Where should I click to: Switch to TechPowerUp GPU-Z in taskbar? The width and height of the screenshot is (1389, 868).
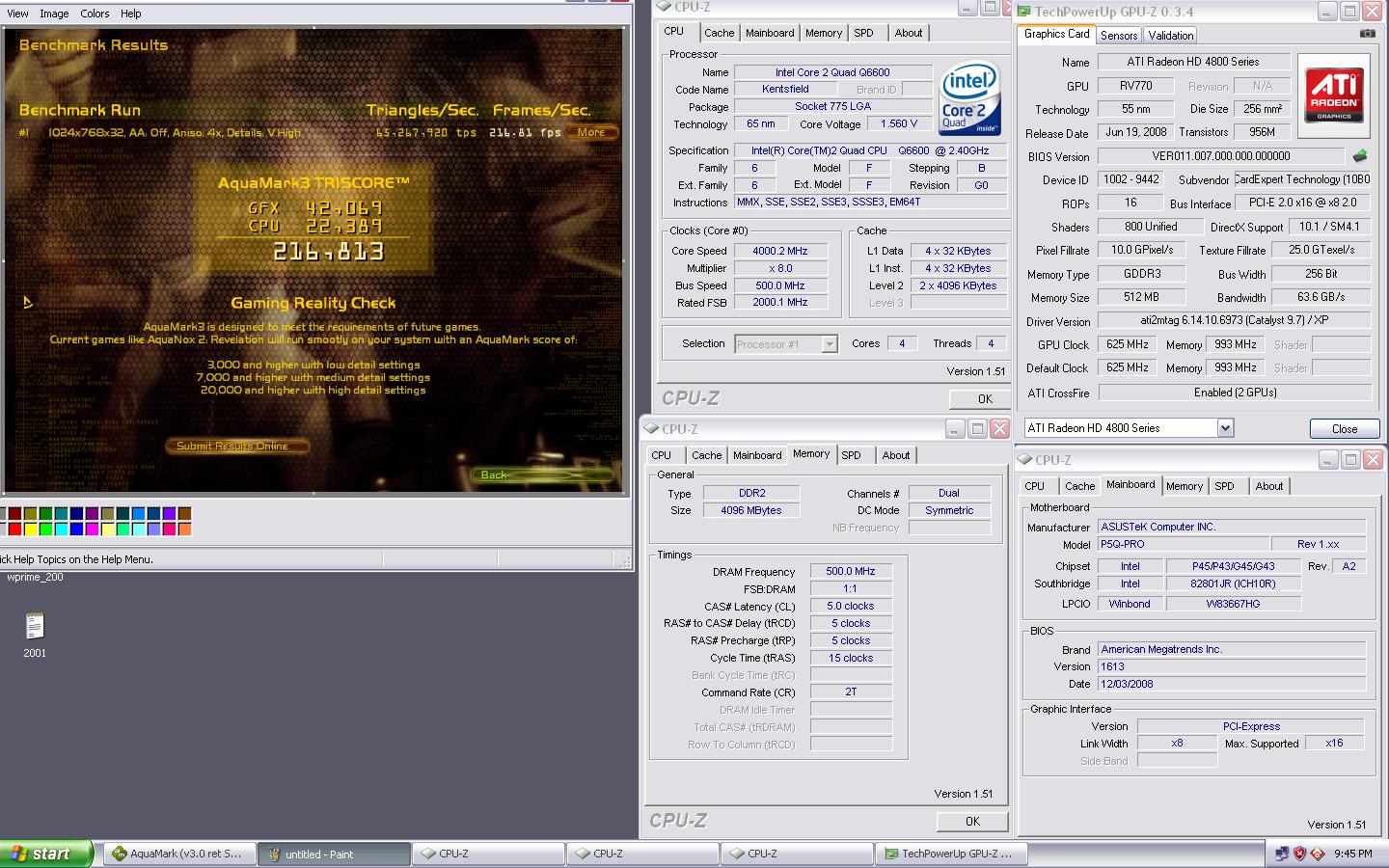[952, 854]
